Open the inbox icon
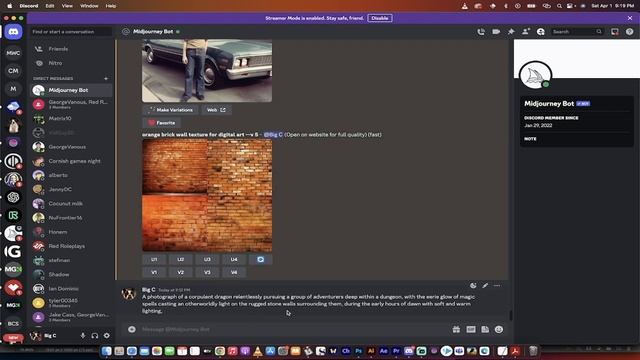Image resolution: width=640 pixels, height=360 pixels. pos(615,31)
